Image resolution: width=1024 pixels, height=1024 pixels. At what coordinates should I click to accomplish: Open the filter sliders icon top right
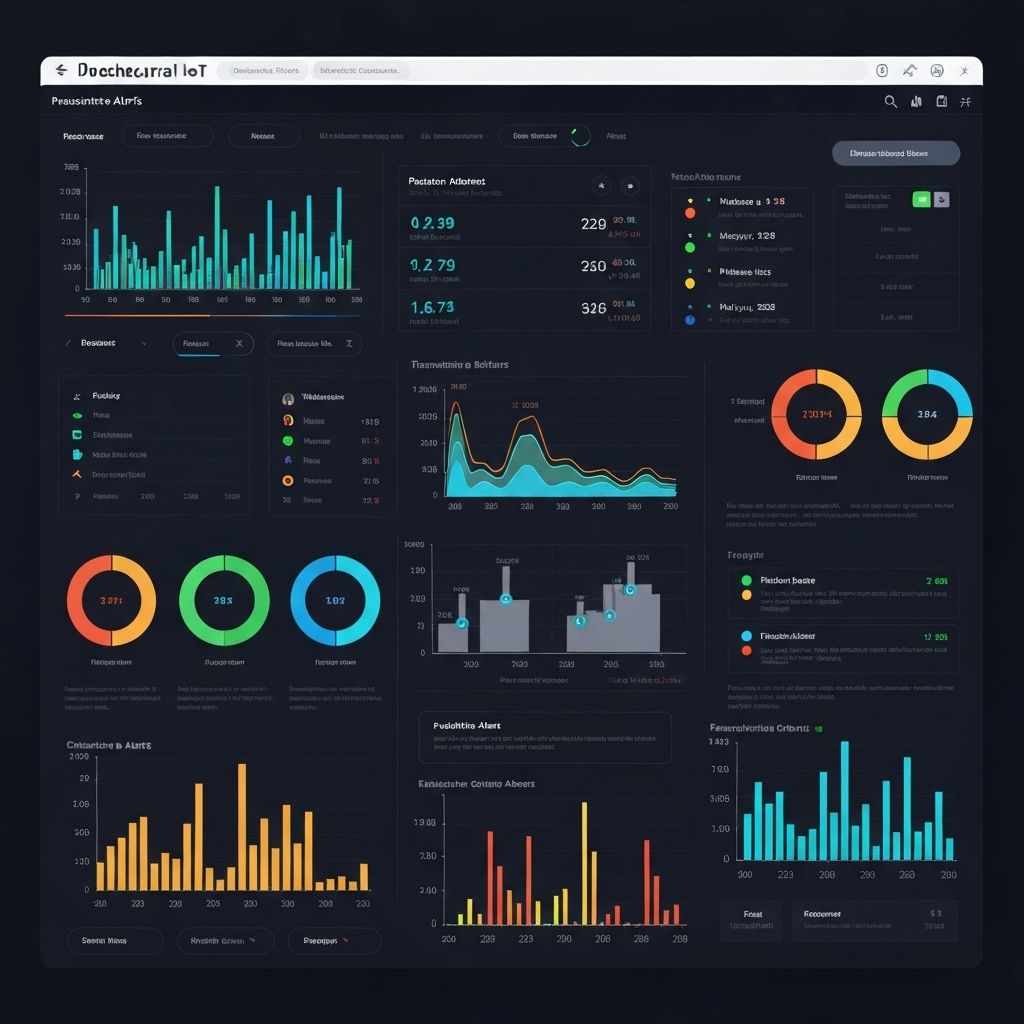966,101
